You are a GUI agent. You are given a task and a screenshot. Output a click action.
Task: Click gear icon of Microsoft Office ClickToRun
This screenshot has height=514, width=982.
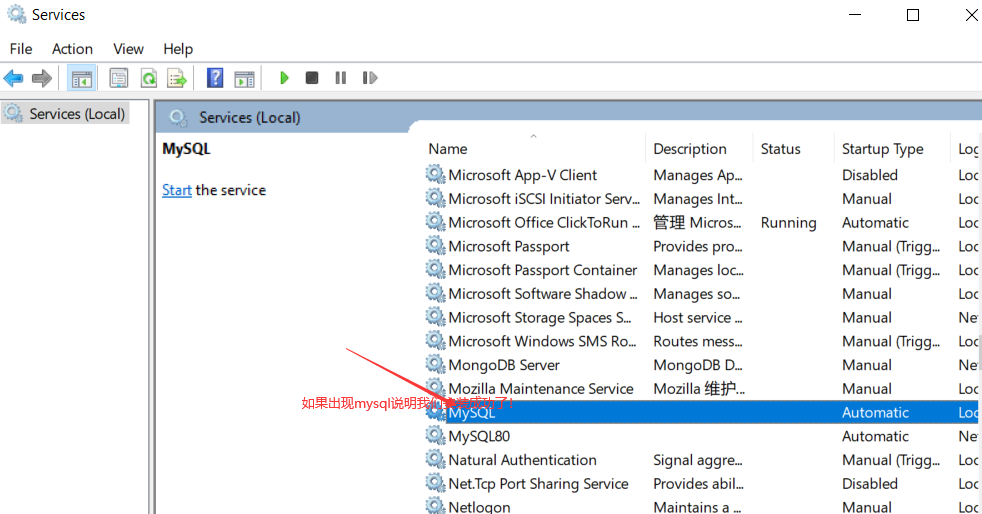(x=435, y=222)
